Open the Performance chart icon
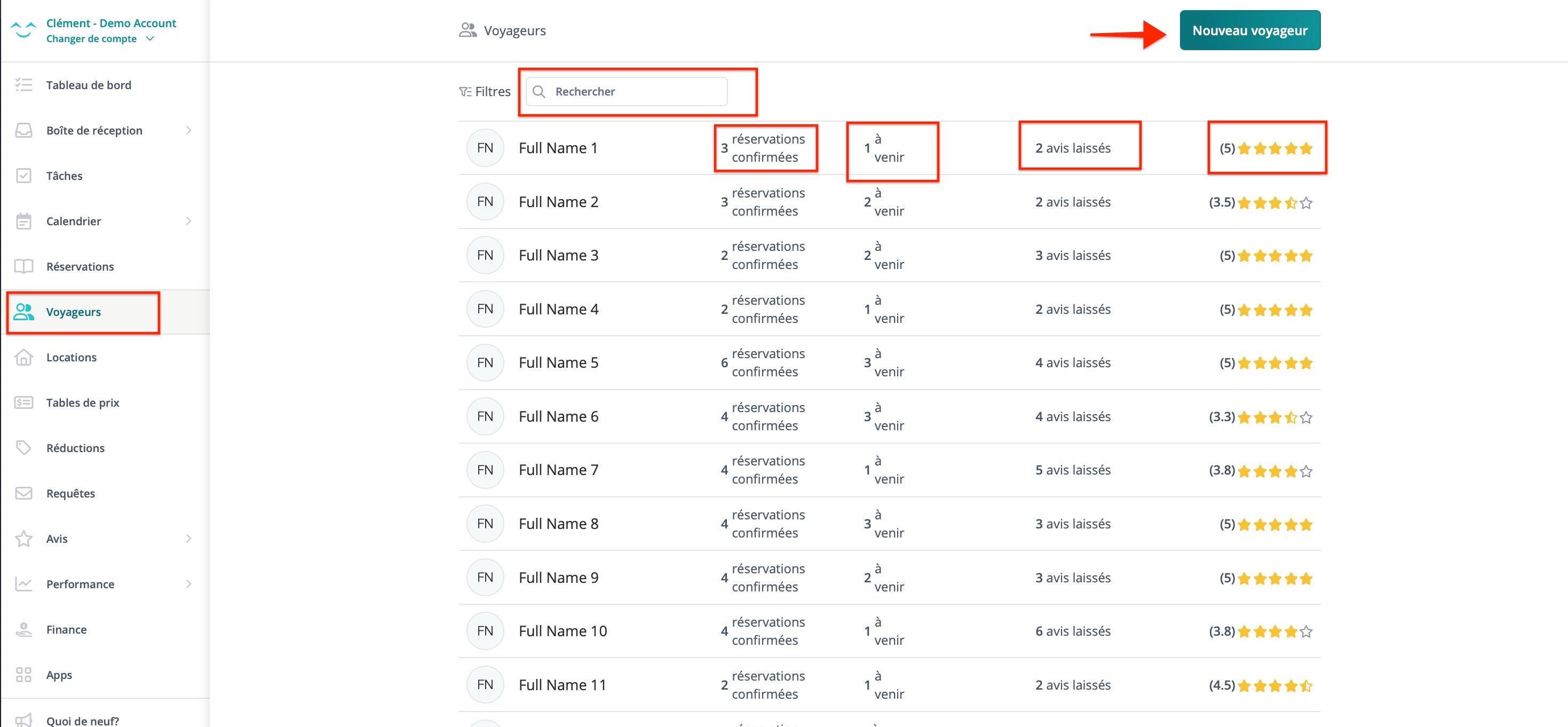The width and height of the screenshot is (1568, 727). pyautogui.click(x=23, y=584)
